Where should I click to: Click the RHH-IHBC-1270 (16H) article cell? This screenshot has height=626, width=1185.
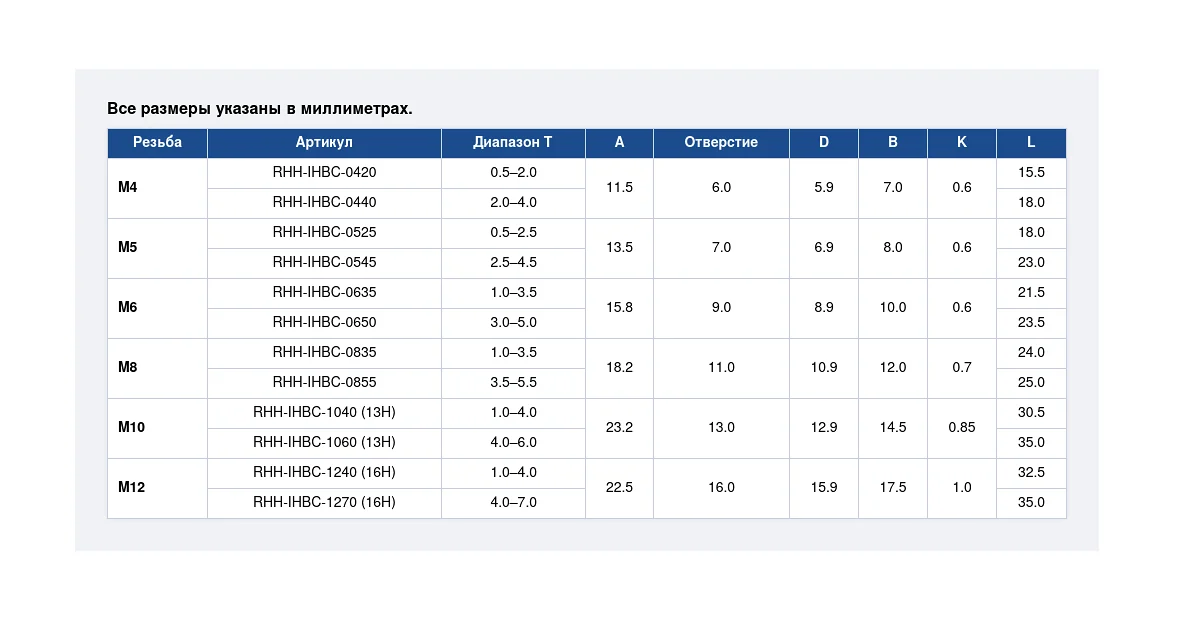click(x=324, y=502)
